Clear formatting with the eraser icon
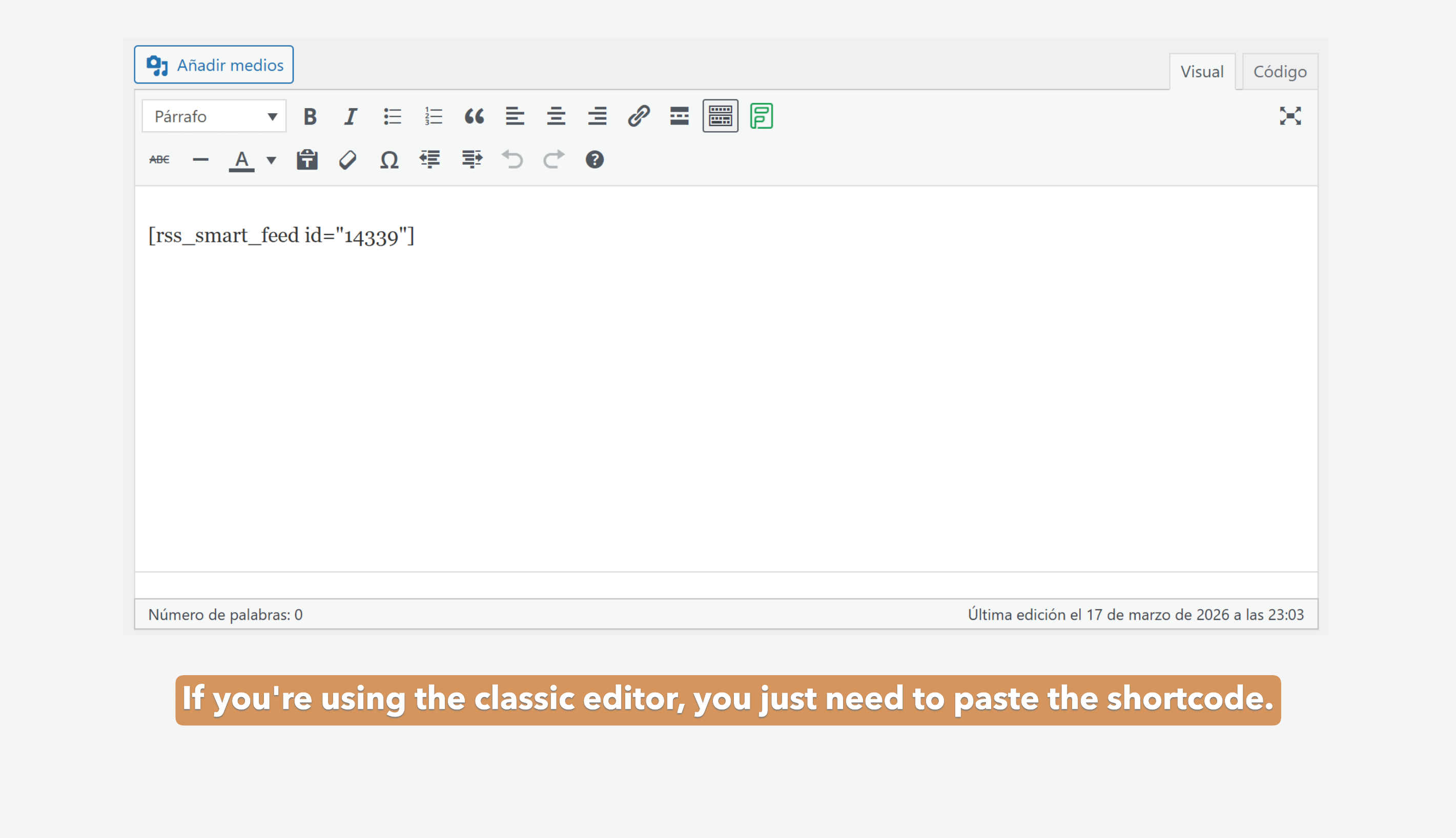The width and height of the screenshot is (1456, 838). (x=348, y=159)
